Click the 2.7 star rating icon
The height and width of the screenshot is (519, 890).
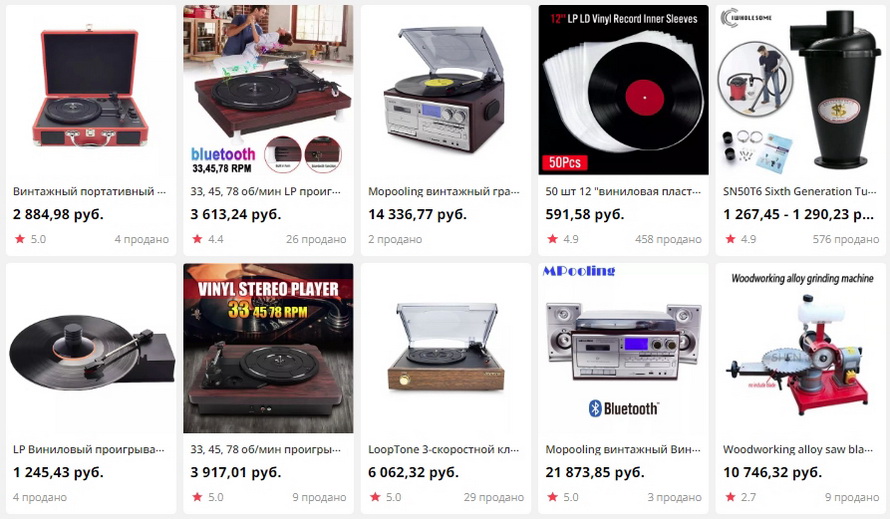pyautogui.click(x=731, y=497)
